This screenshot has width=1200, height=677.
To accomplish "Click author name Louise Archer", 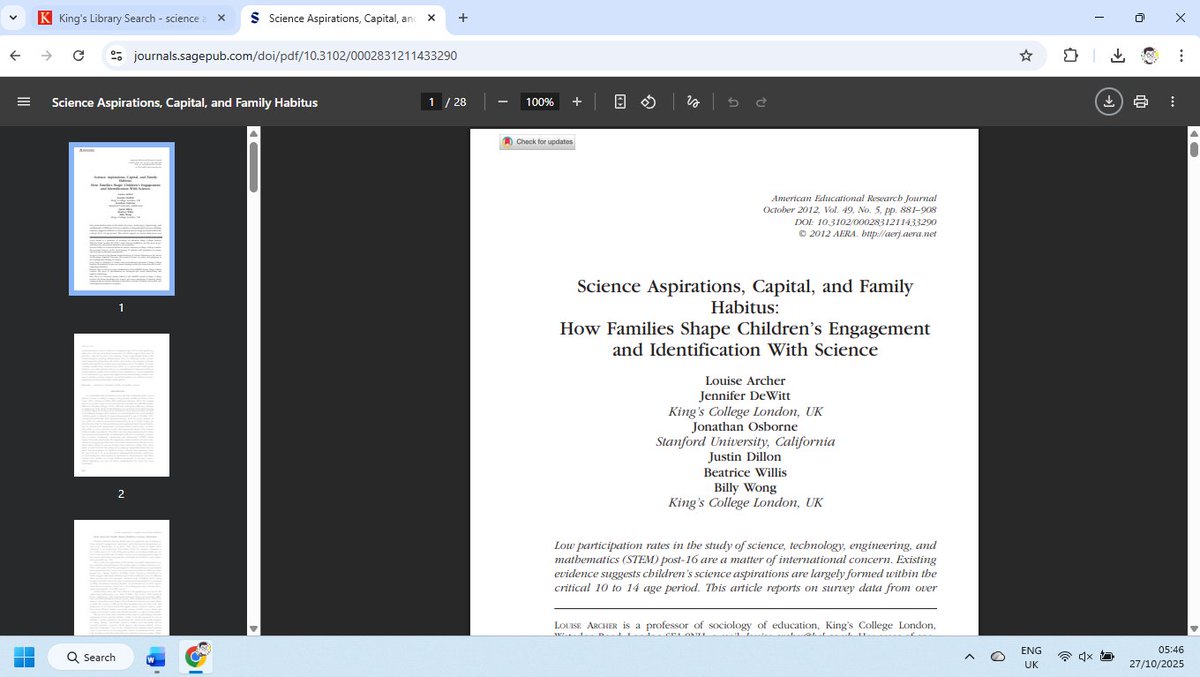I will coord(745,380).
